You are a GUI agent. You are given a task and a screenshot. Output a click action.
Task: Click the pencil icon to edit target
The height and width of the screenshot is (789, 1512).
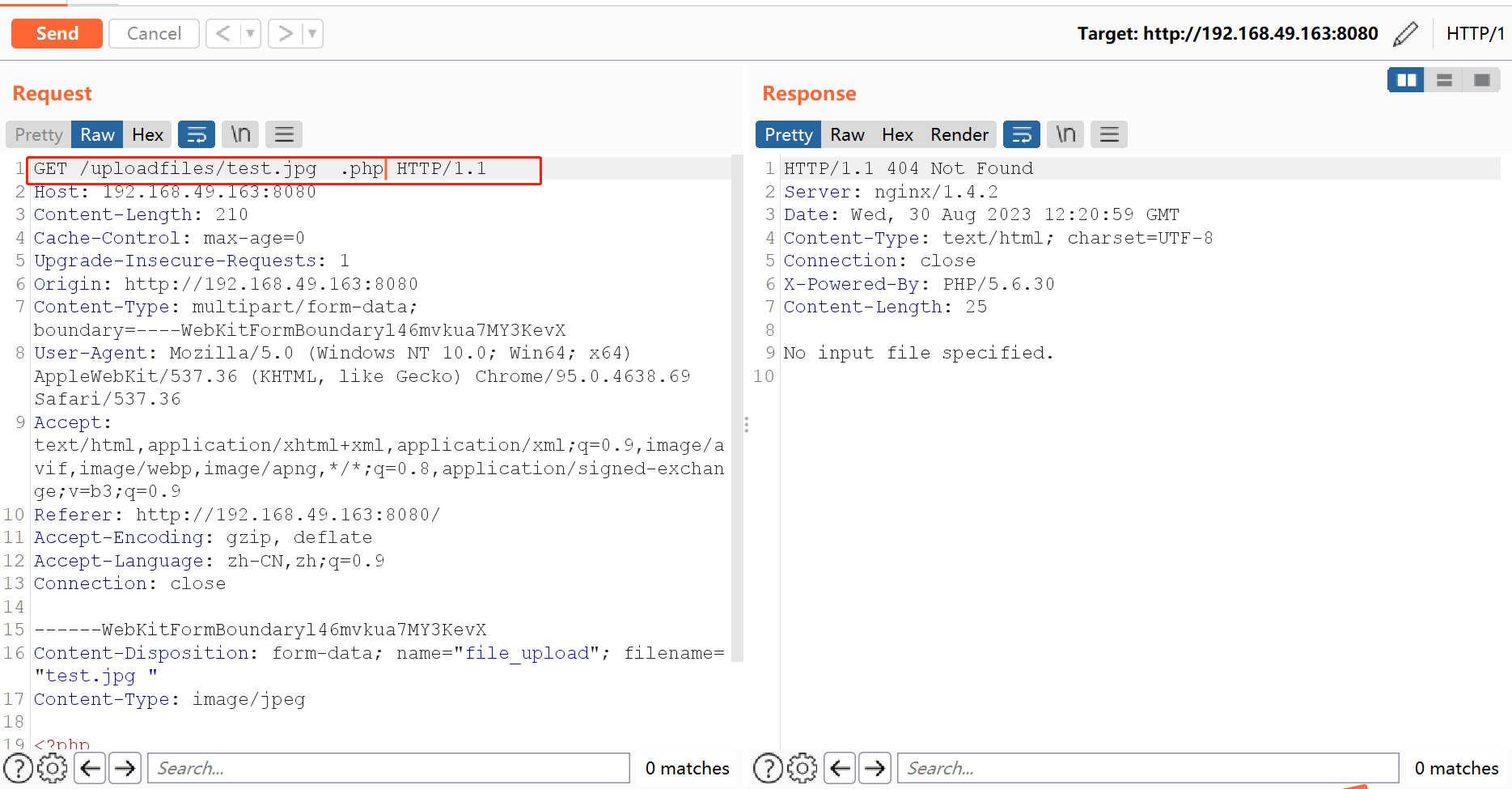1405,34
